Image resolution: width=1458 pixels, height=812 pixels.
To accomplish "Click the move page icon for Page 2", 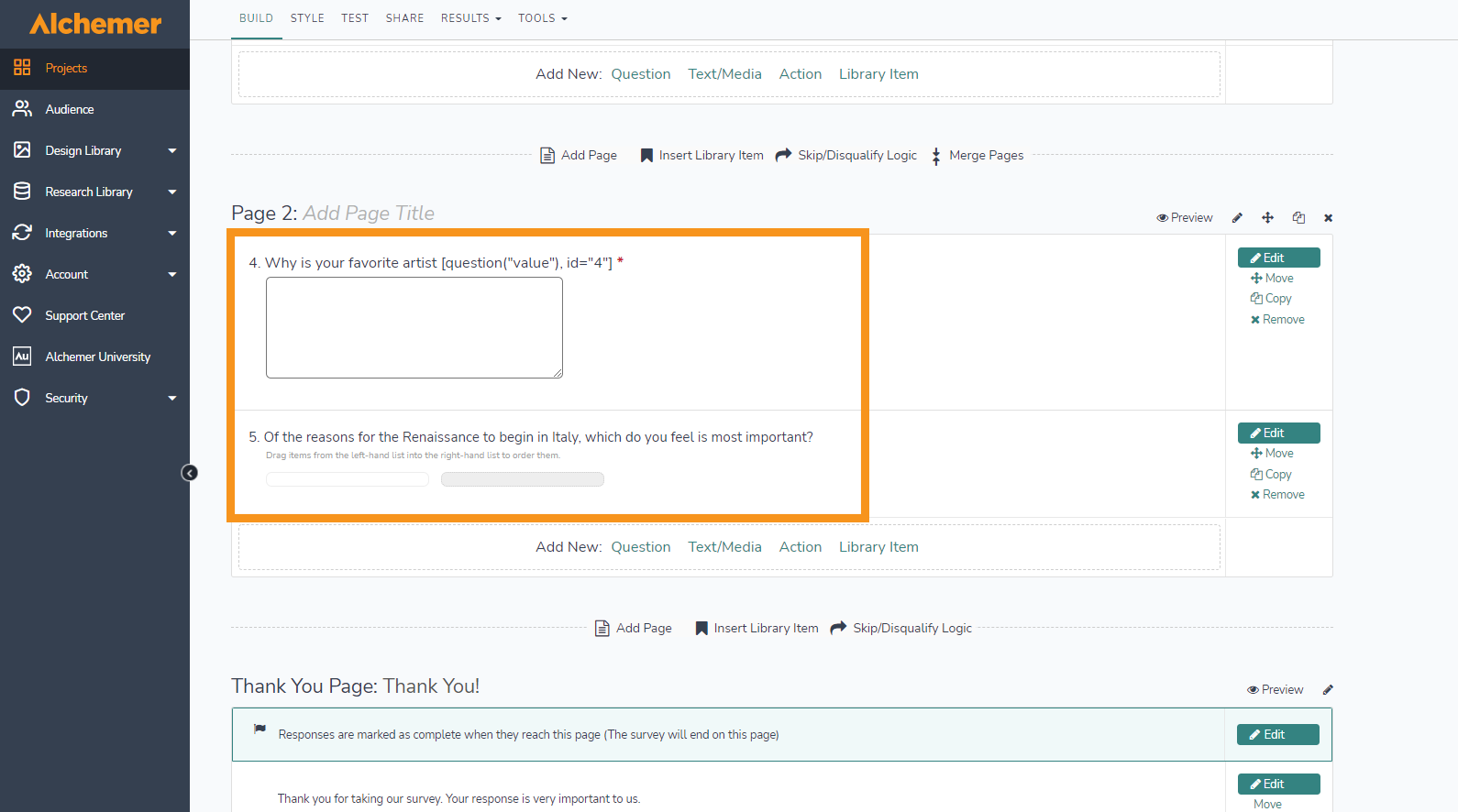I will [1267, 218].
